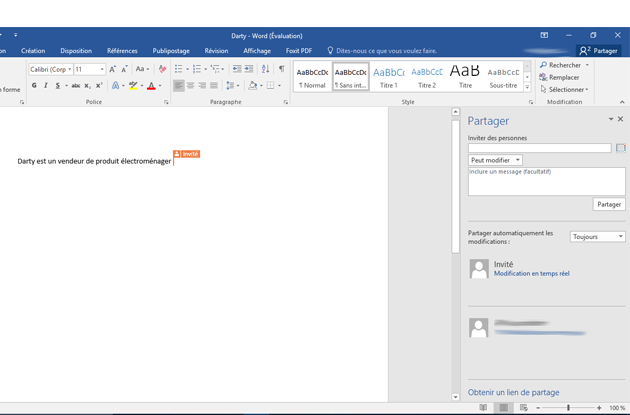This screenshot has width=630, height=415.
Task: Align text to the left
Action: (x=179, y=85)
